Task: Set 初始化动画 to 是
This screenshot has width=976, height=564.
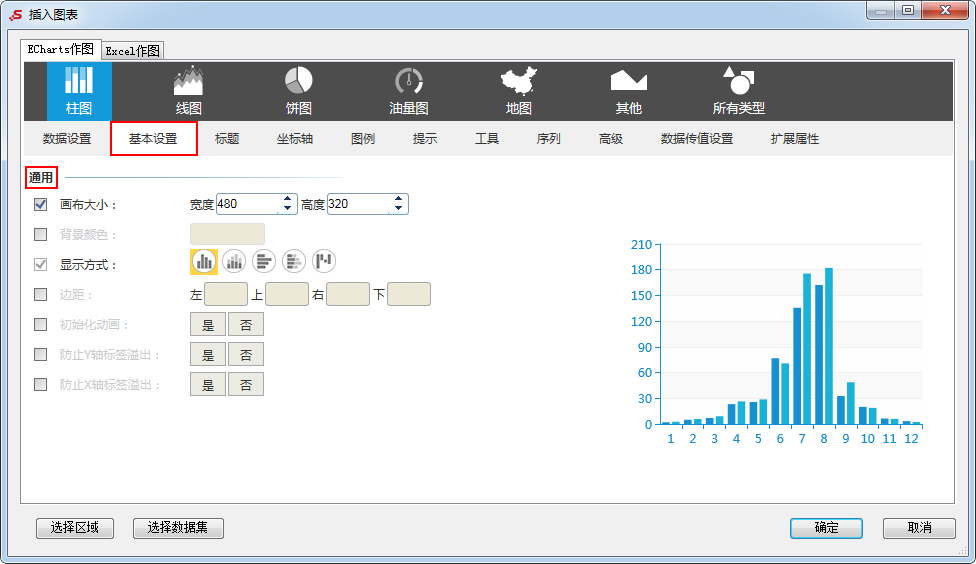Action: [208, 325]
